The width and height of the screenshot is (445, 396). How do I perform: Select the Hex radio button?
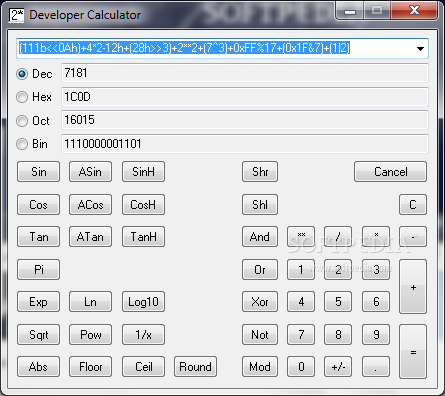click(22, 97)
